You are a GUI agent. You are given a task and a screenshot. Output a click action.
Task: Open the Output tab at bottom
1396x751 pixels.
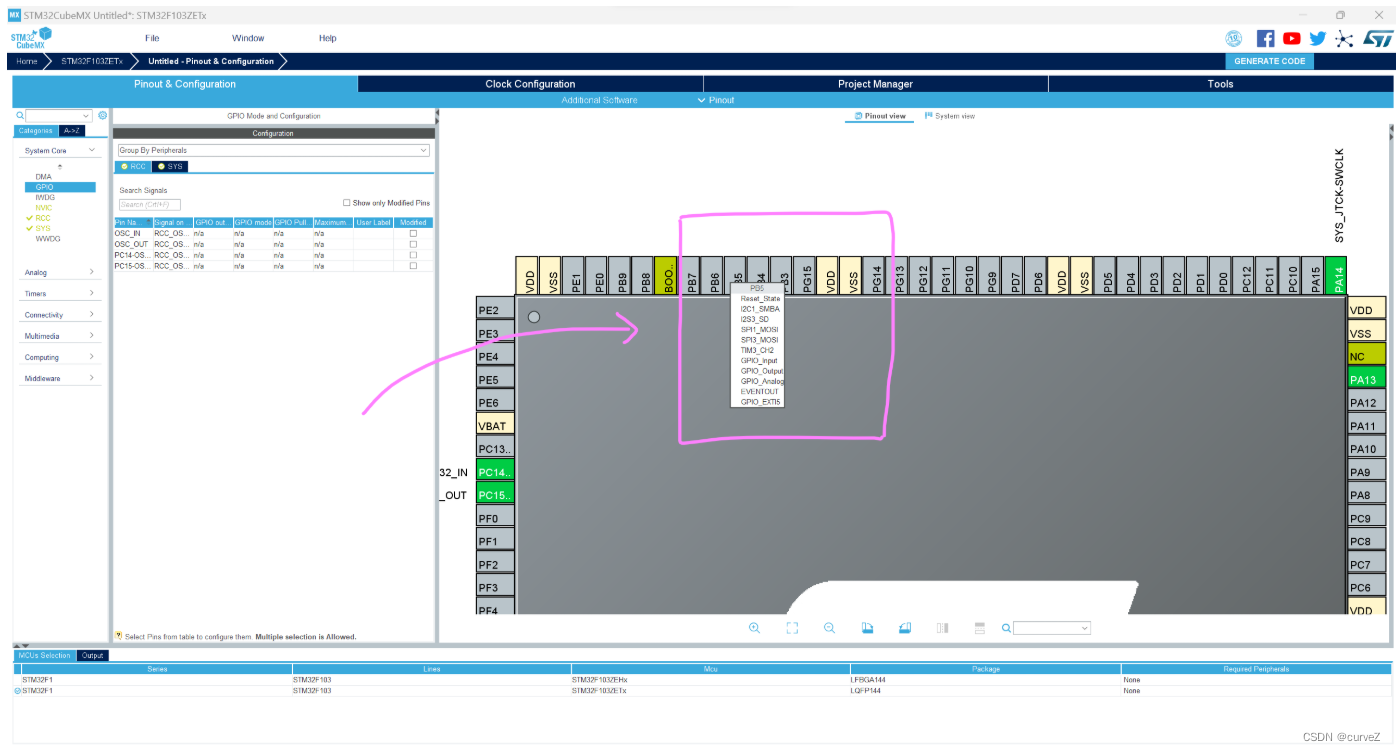tap(93, 656)
